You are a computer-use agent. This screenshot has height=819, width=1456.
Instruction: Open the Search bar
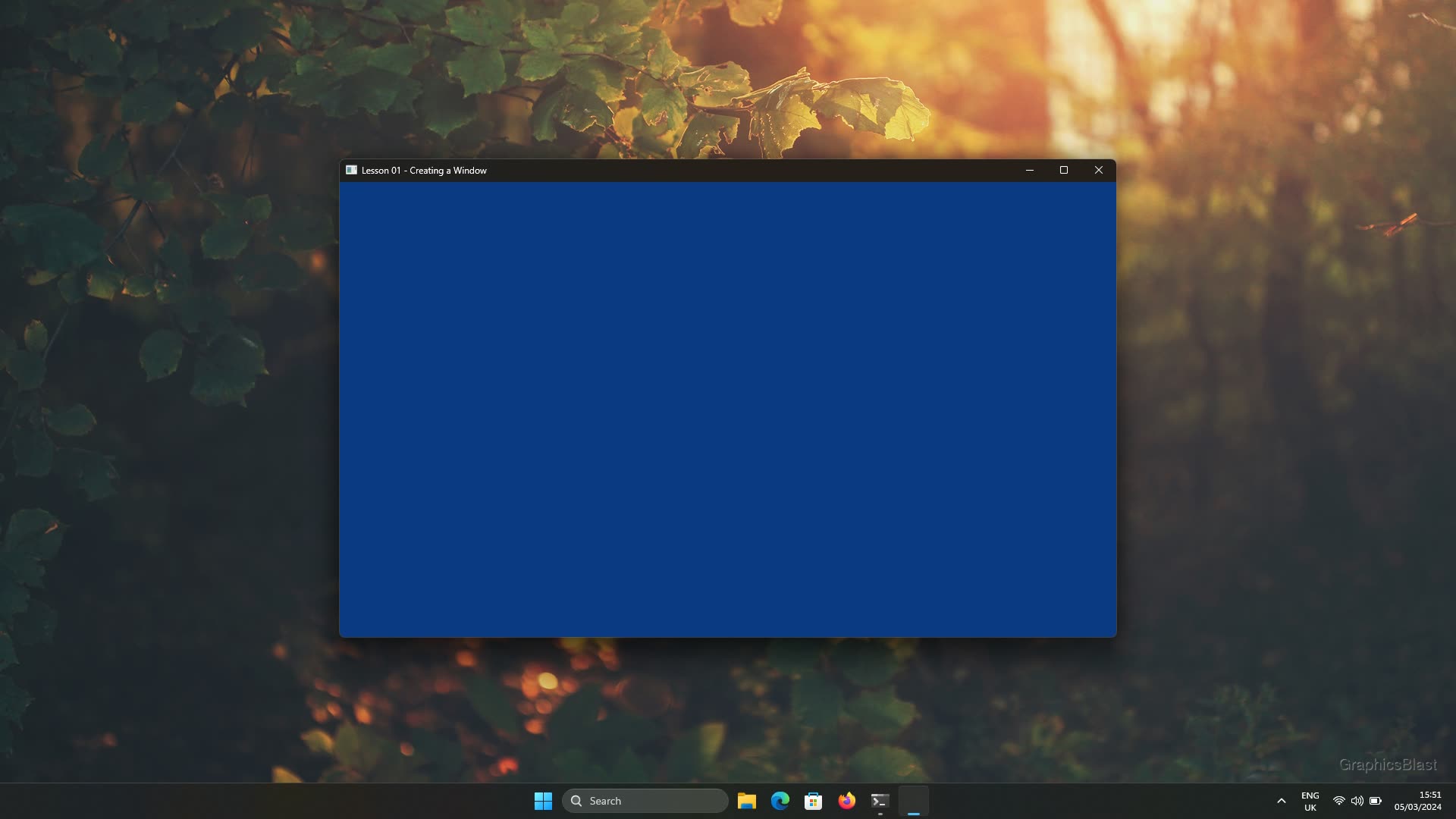(x=646, y=800)
